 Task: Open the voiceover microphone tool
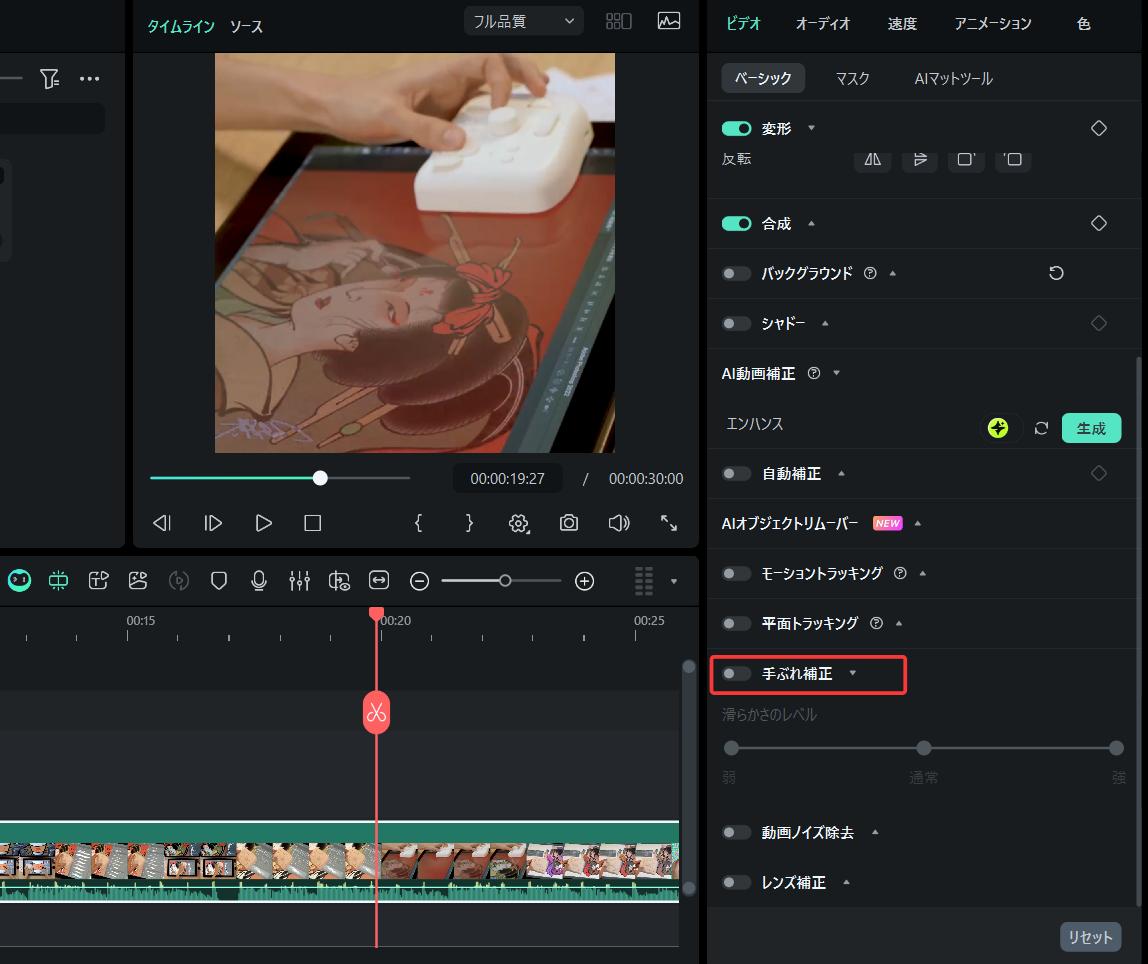pyautogui.click(x=259, y=581)
